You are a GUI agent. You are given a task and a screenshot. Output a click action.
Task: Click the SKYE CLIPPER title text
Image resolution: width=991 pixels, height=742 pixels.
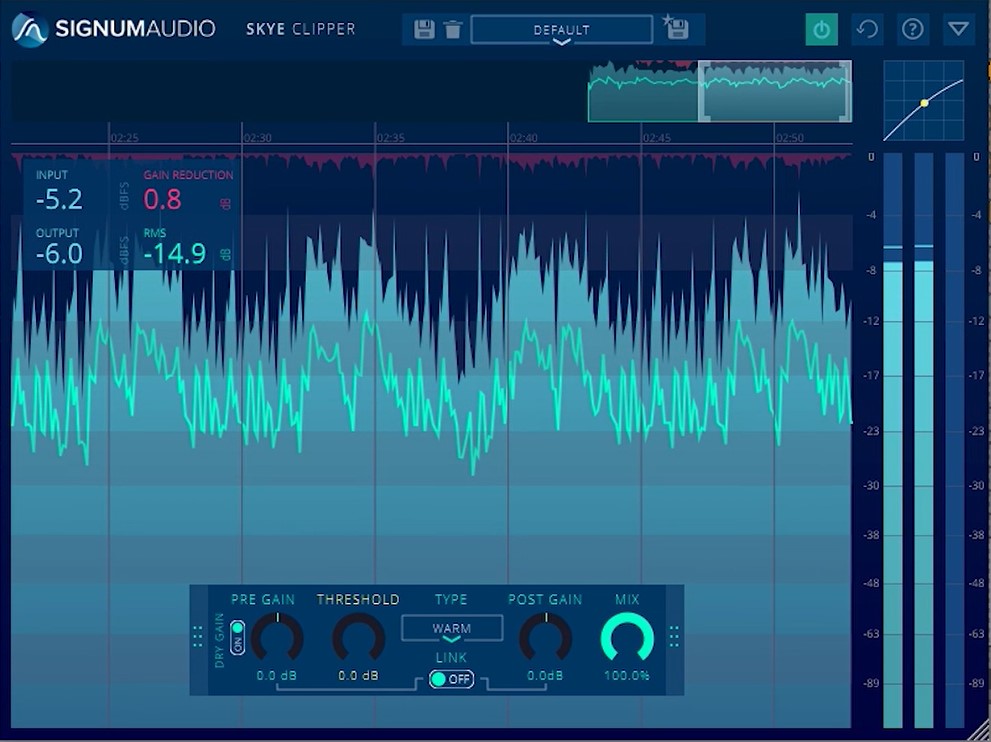click(298, 29)
